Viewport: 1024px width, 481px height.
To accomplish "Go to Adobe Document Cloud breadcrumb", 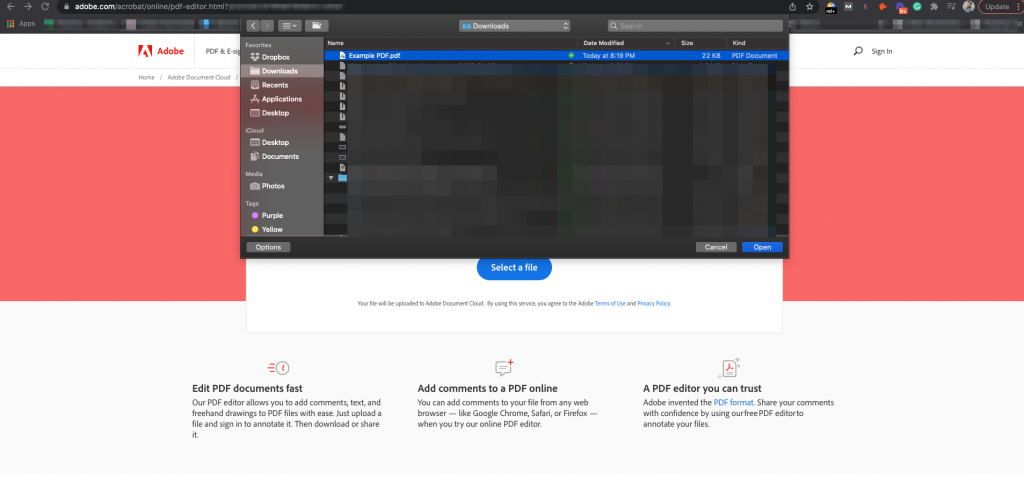I will 199,77.
